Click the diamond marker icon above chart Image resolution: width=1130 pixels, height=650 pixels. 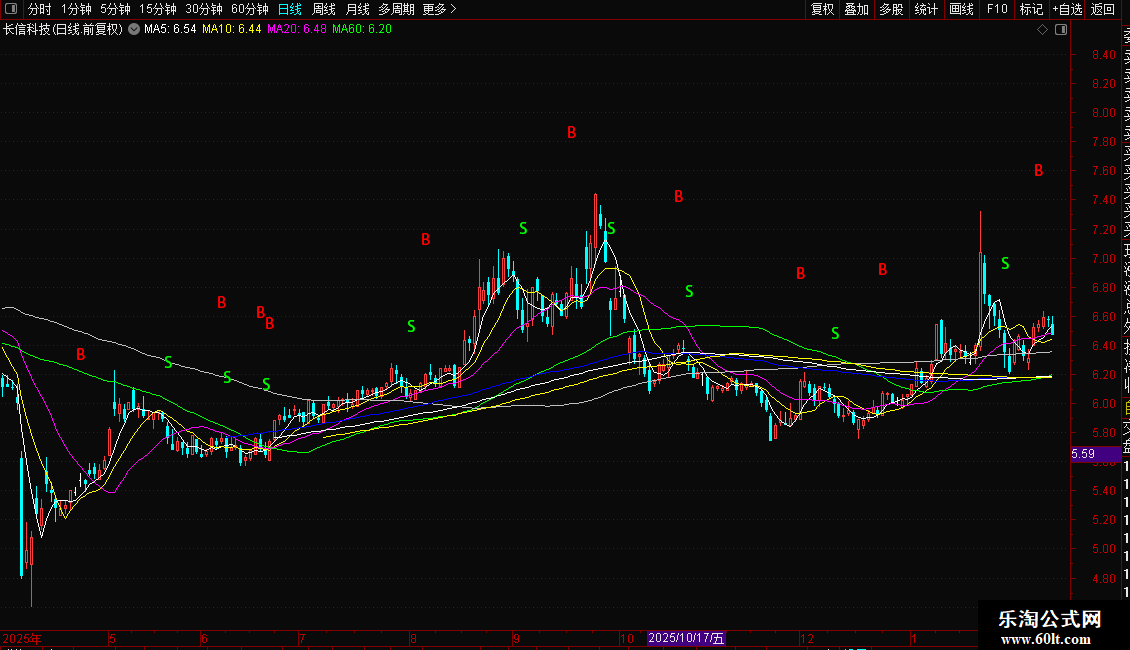(1042, 30)
